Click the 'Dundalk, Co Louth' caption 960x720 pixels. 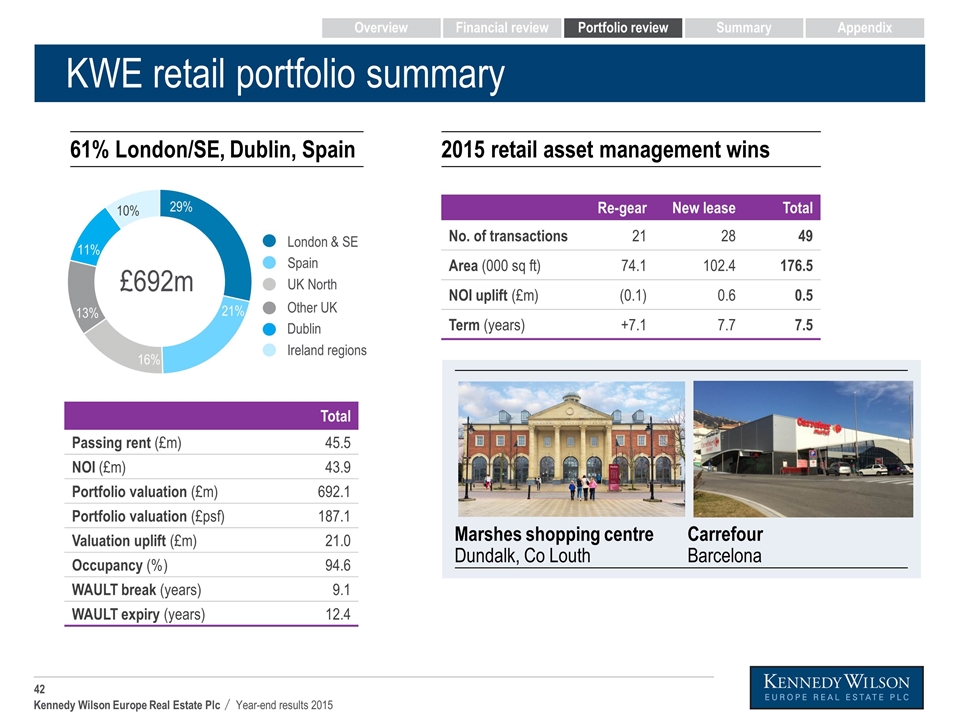(522, 556)
